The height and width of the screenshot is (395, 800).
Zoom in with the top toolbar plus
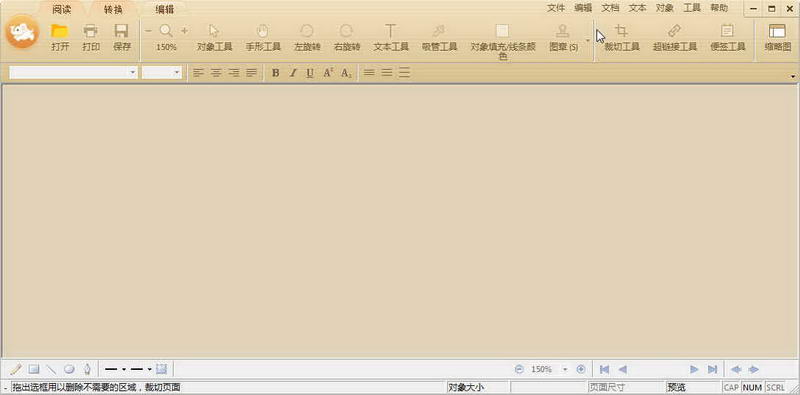tap(184, 31)
